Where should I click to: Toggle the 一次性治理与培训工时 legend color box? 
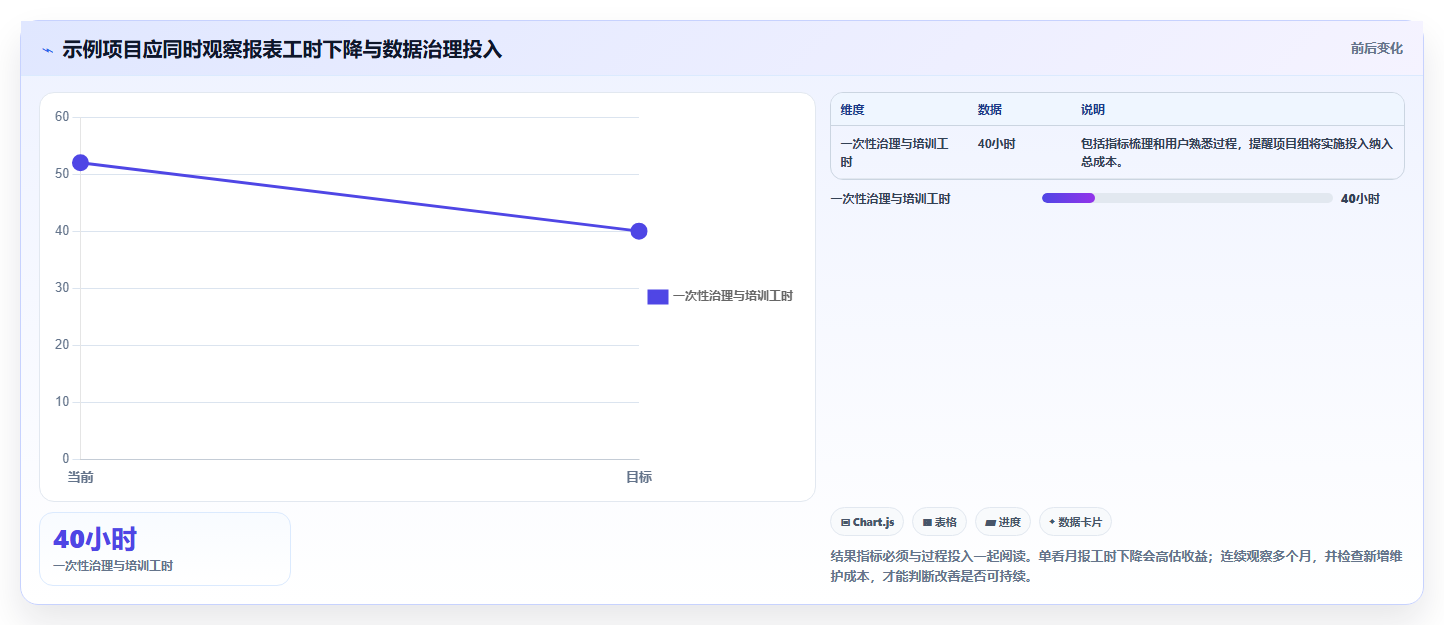coord(658,296)
